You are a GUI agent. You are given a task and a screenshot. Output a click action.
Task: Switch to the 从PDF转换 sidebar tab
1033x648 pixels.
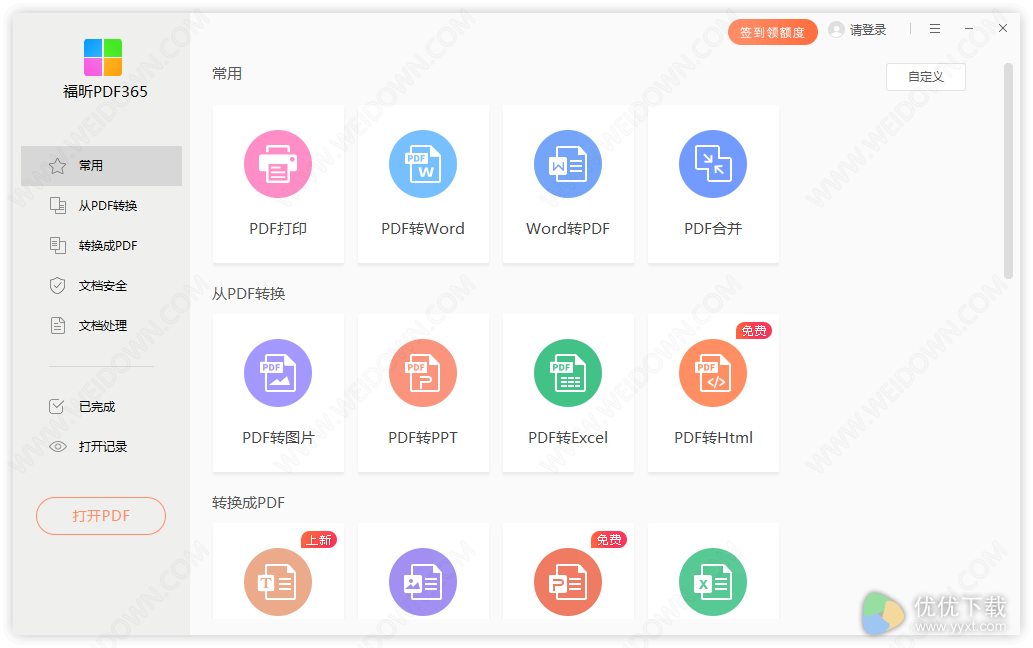pos(101,206)
